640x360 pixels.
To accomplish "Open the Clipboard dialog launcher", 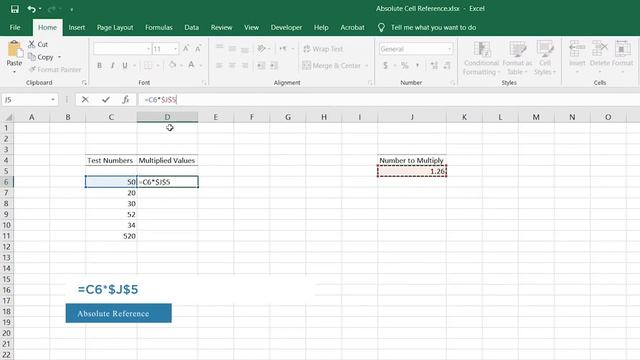I will (x=84, y=83).
